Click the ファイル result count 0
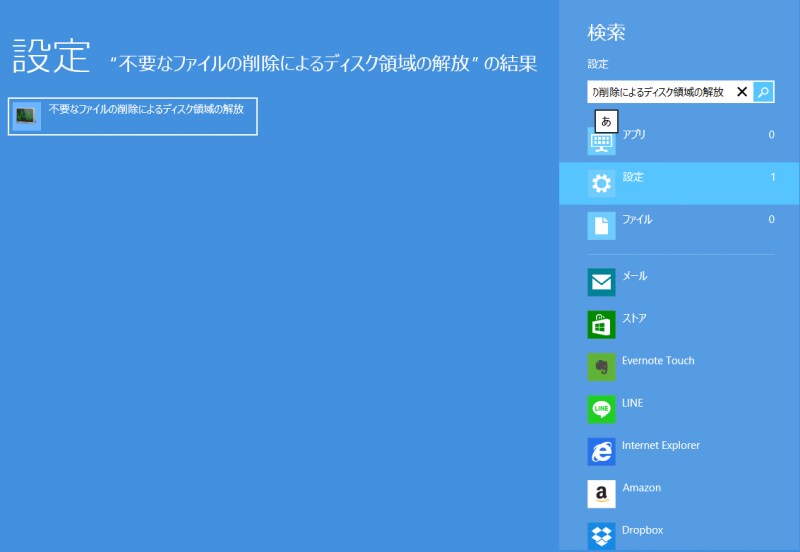Screen dimensions: 800x552 [771, 219]
